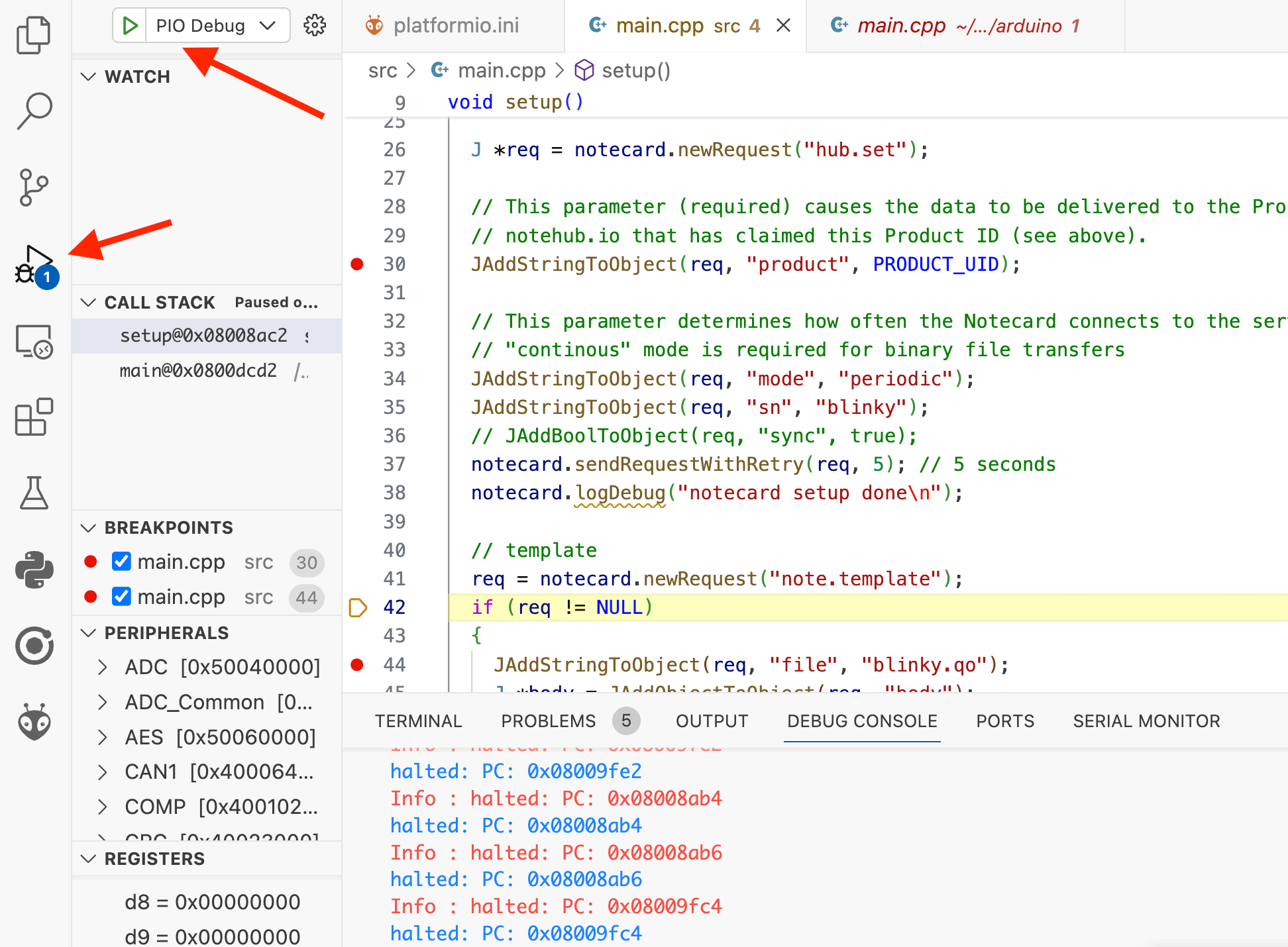This screenshot has height=947, width=1288.
Task: Click red dot beside main.cpp breakpoint 44
Action: point(91,597)
